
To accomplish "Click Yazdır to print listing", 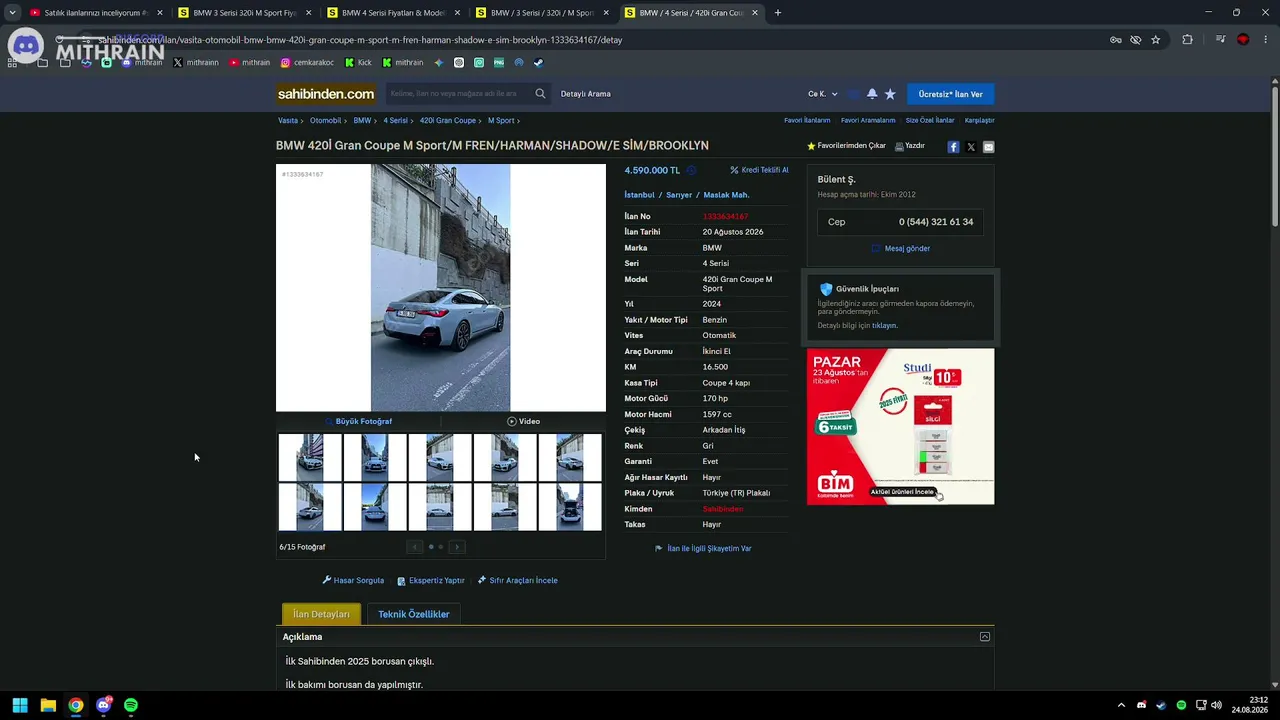I will 910,146.
